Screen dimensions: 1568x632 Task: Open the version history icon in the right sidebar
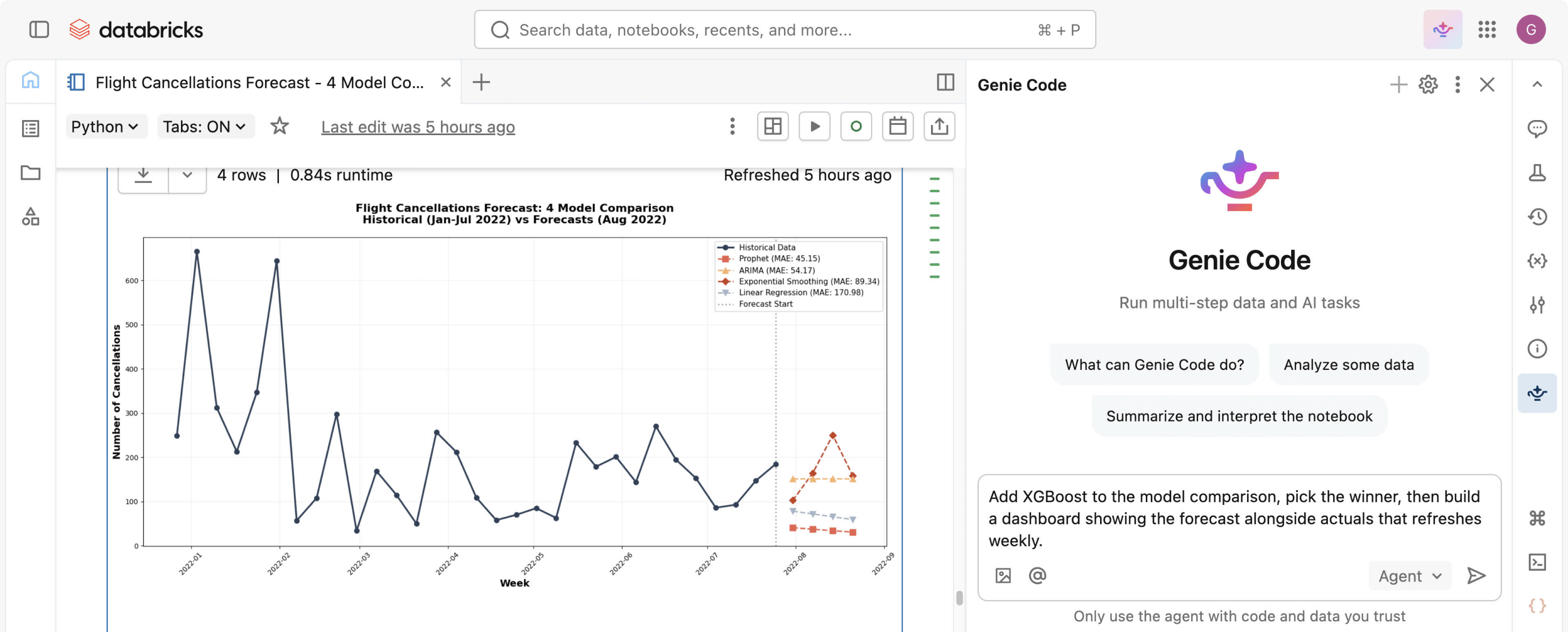1536,216
